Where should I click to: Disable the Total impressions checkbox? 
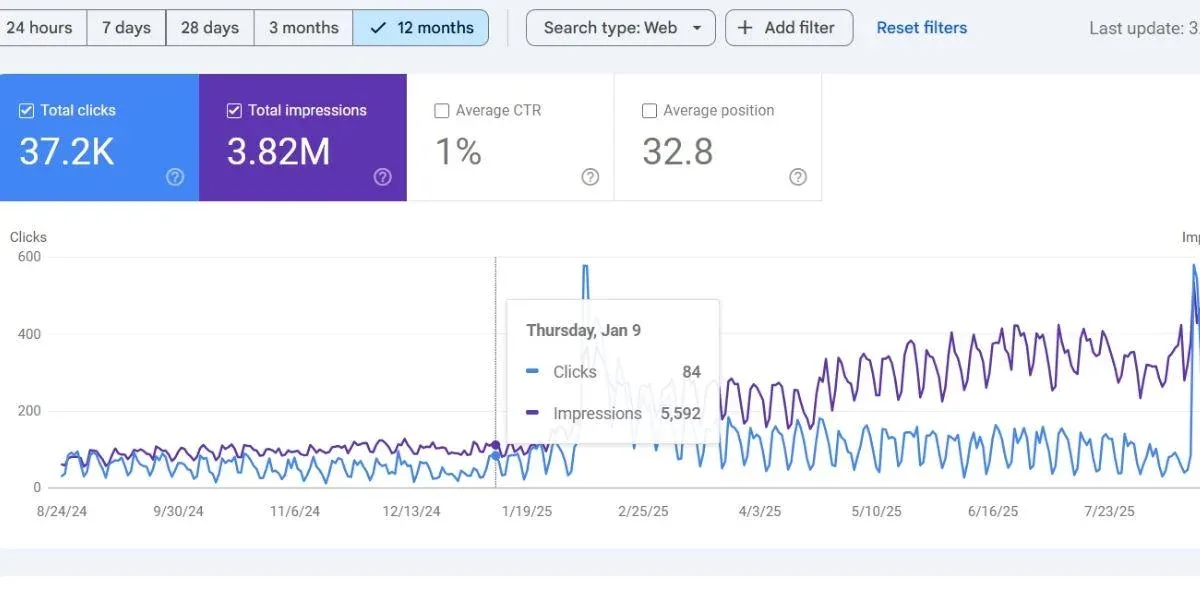tap(233, 110)
